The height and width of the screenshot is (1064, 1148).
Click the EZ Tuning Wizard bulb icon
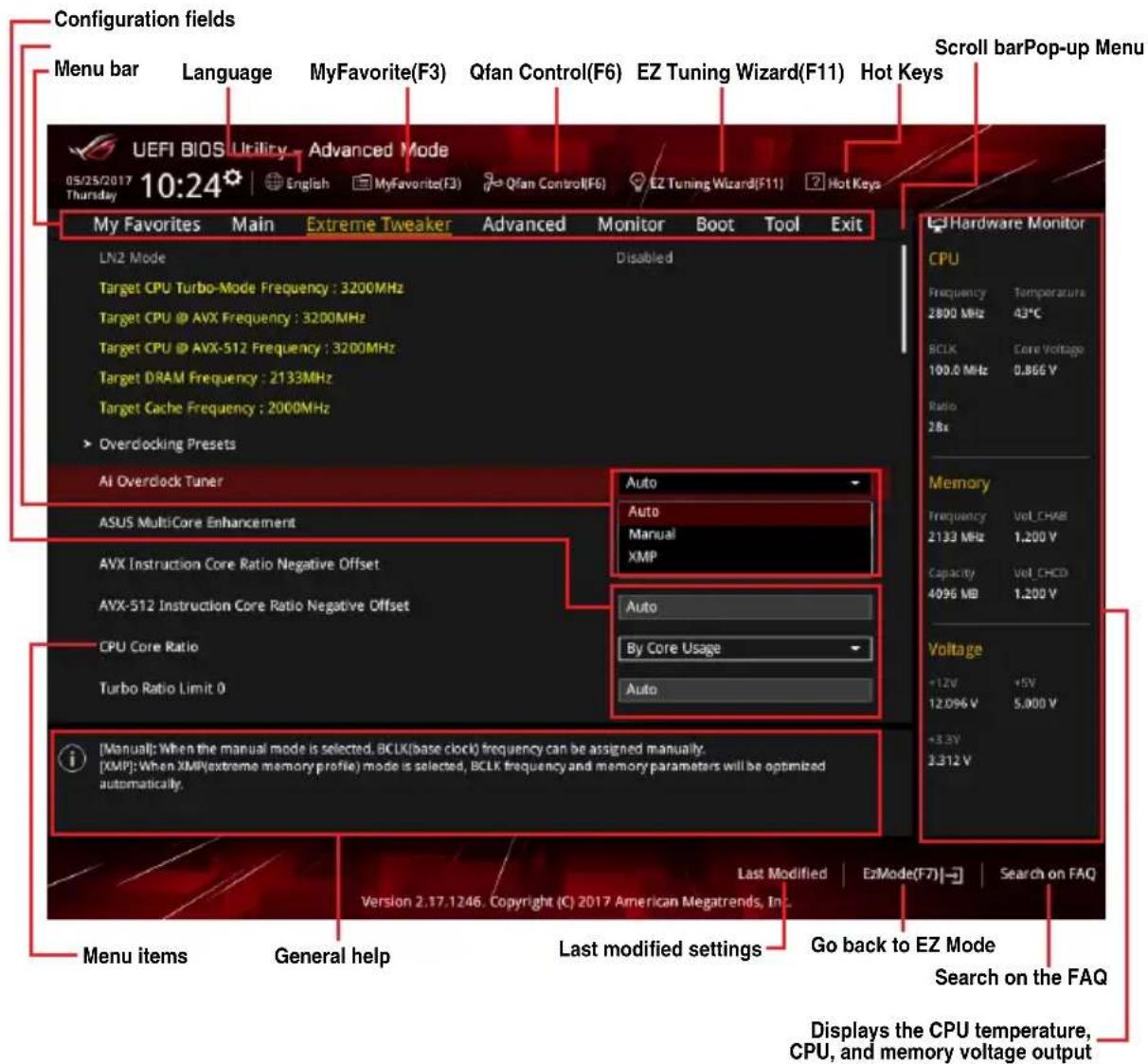637,183
